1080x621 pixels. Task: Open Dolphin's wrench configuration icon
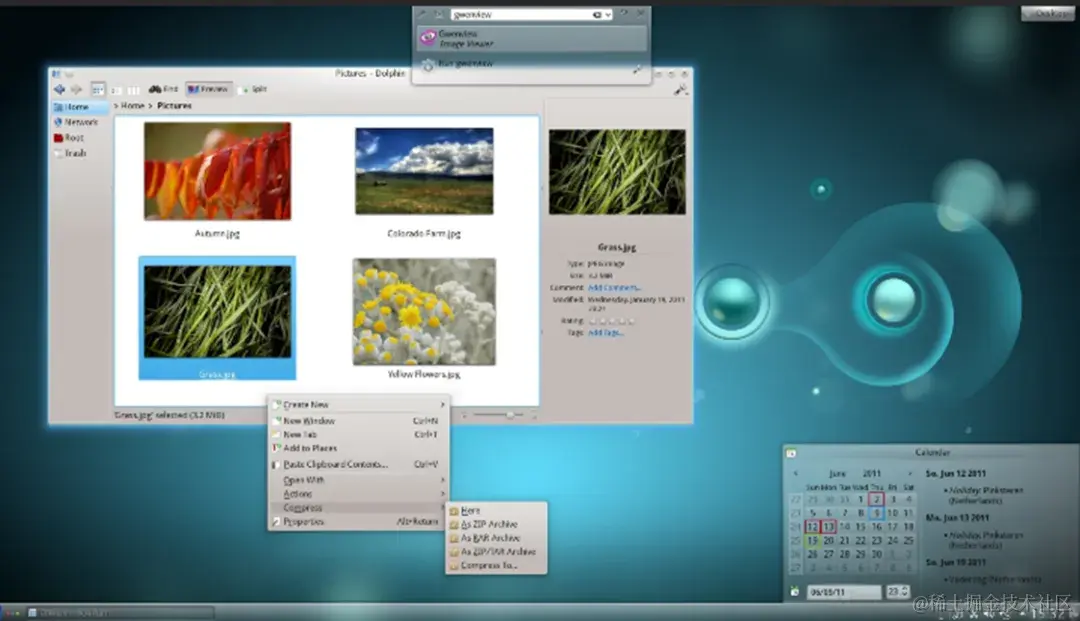click(x=681, y=90)
